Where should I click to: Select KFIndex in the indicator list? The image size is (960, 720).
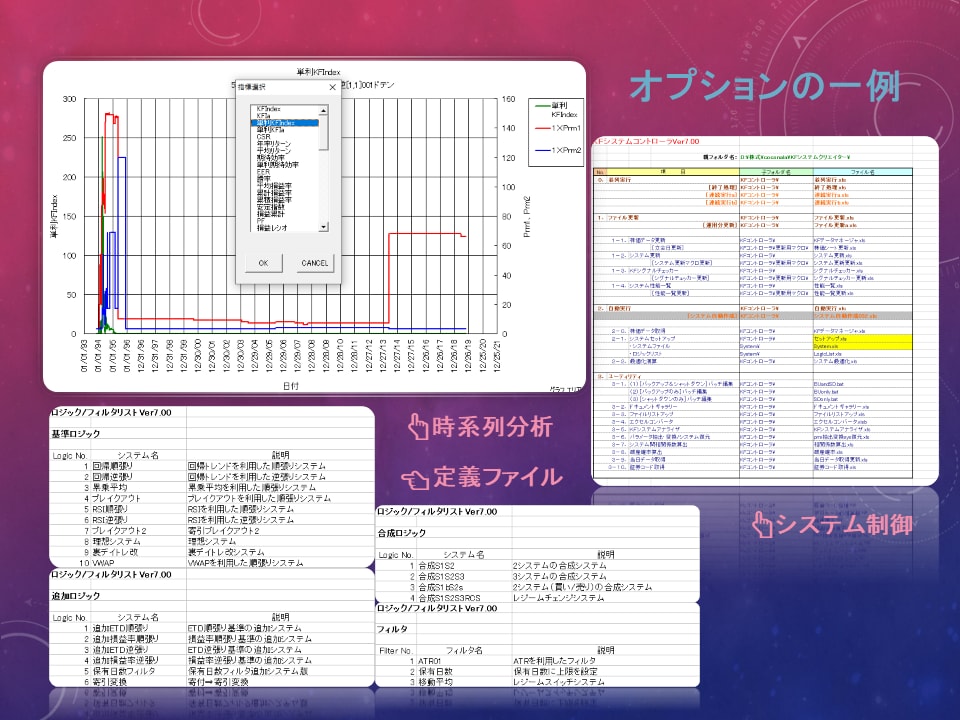point(268,109)
